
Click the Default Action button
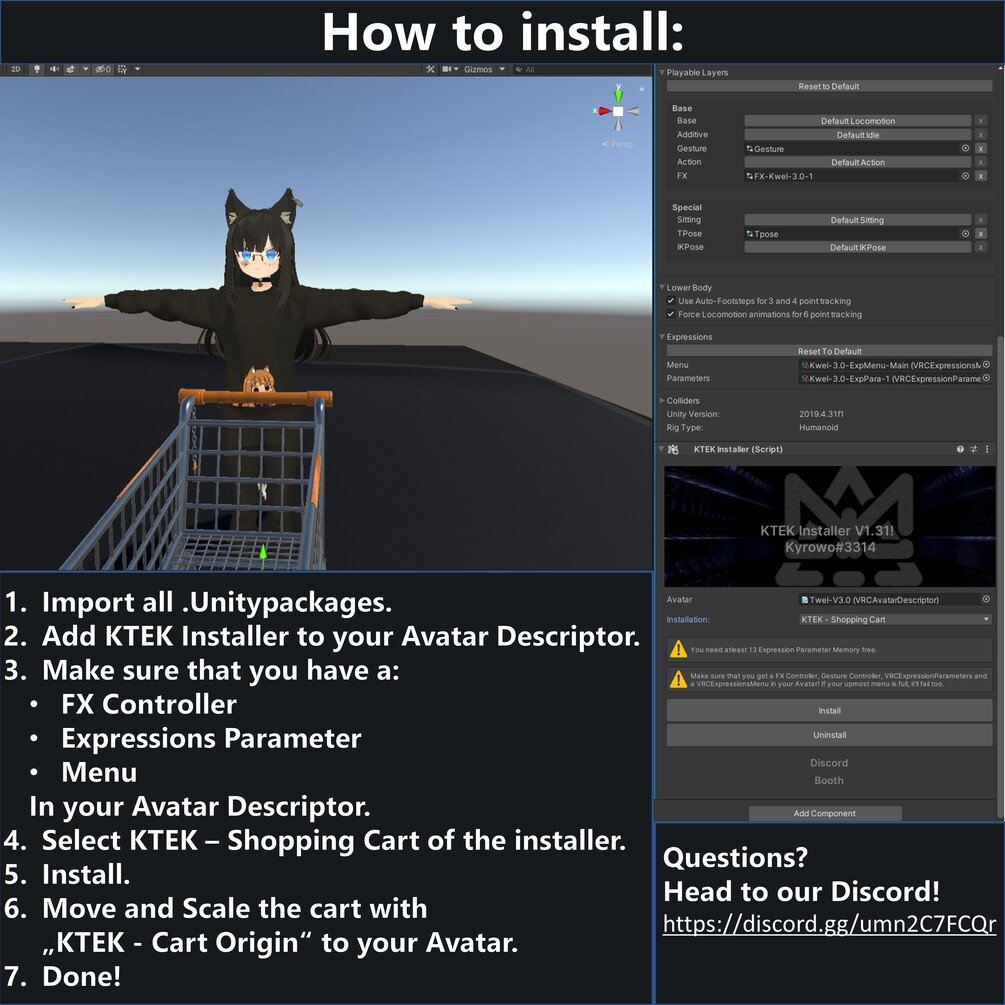pyautogui.click(x=858, y=162)
